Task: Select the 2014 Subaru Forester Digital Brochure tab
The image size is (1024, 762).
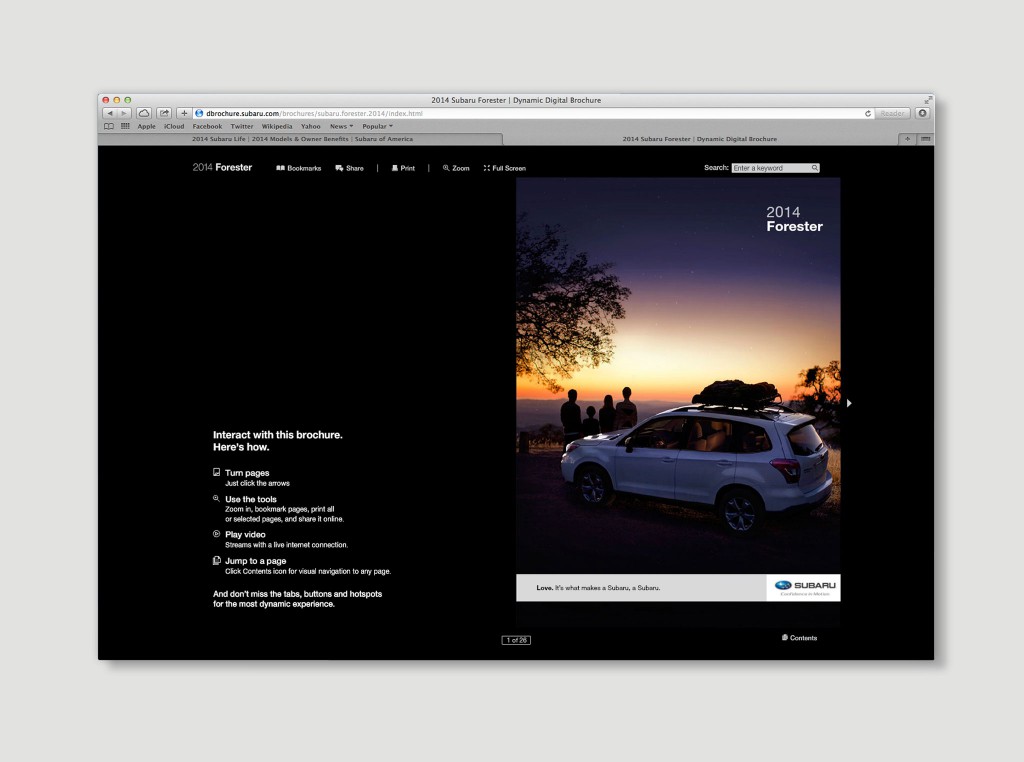Action: [x=699, y=139]
